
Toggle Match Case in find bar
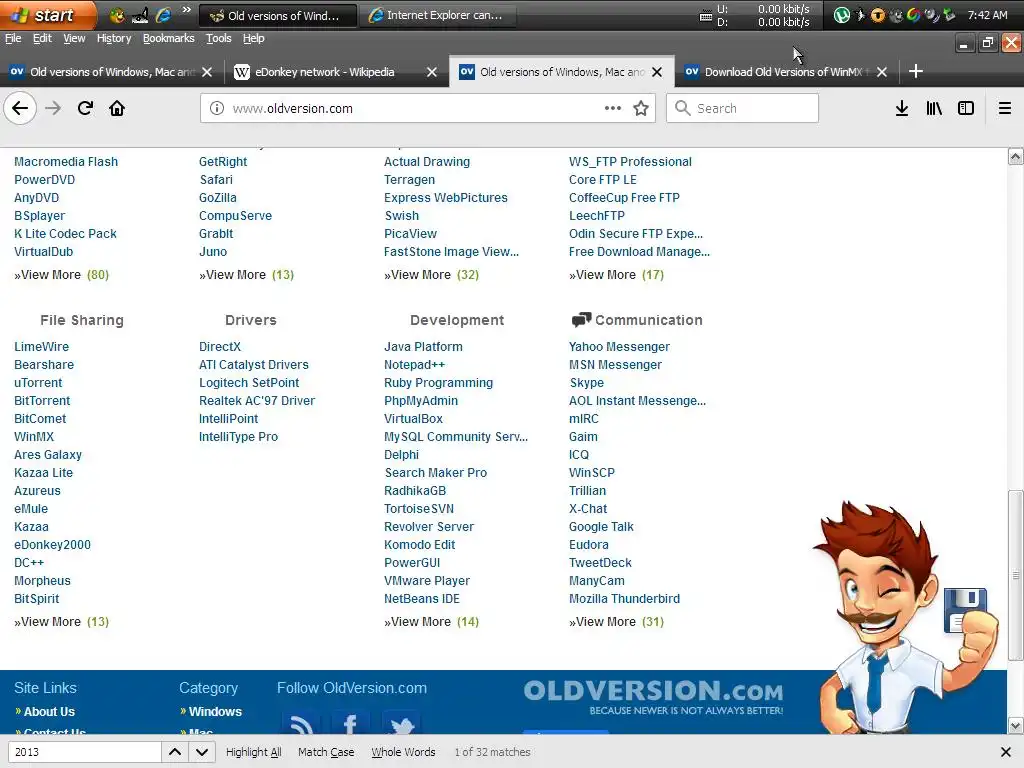326,752
